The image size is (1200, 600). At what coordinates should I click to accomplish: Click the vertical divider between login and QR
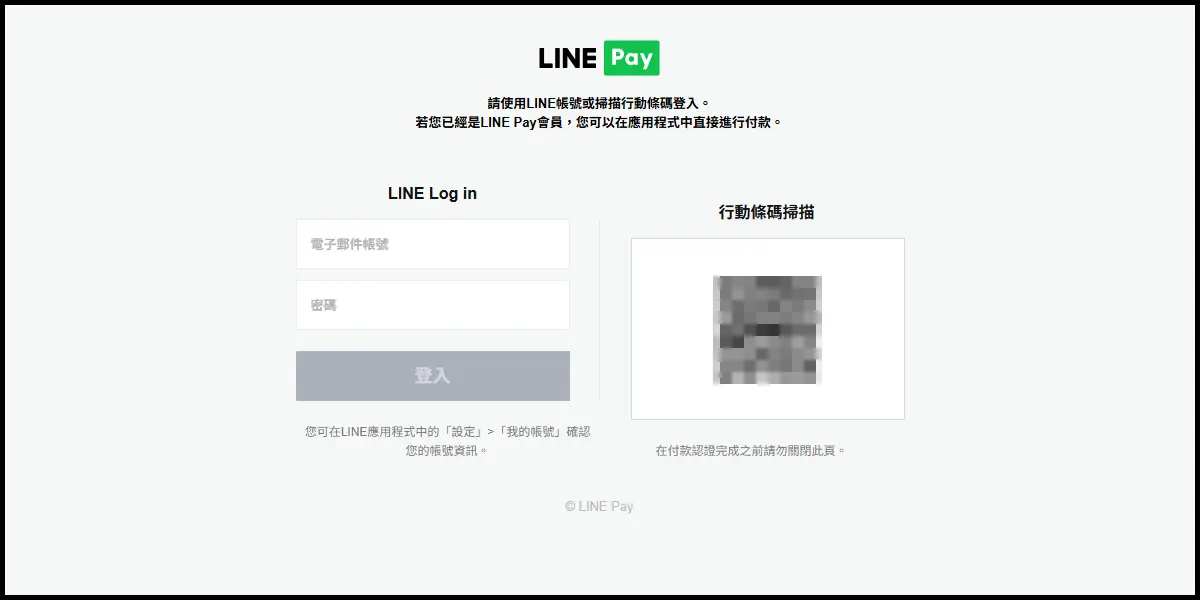click(600, 310)
